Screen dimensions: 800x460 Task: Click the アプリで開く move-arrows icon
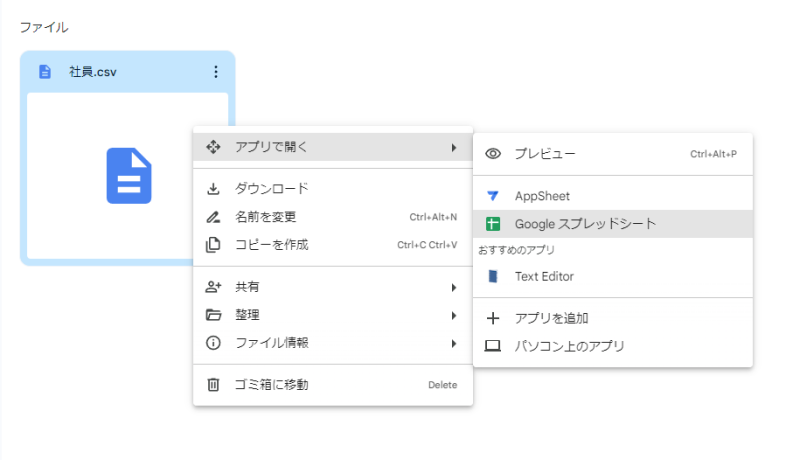tap(213, 147)
